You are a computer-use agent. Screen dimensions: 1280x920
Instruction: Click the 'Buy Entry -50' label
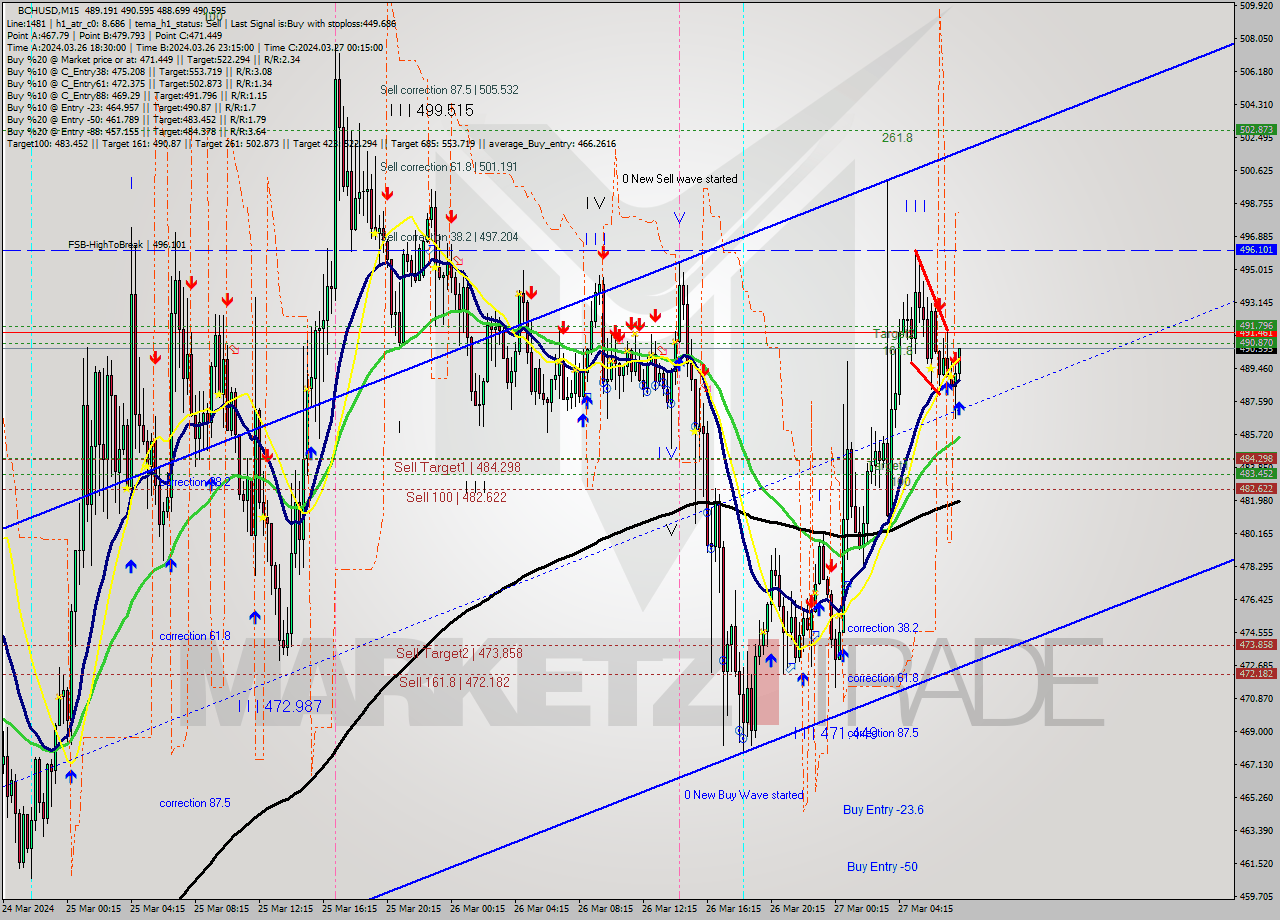(x=882, y=867)
